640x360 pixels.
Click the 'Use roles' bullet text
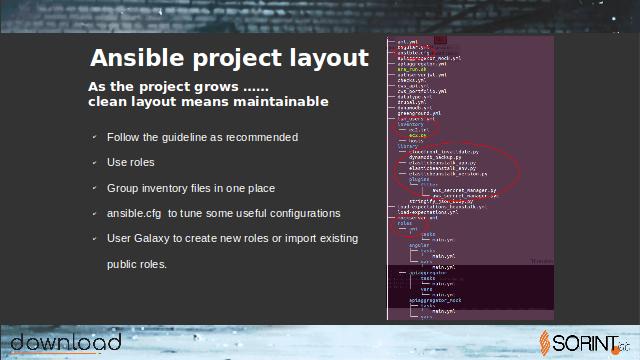[x=131, y=162]
